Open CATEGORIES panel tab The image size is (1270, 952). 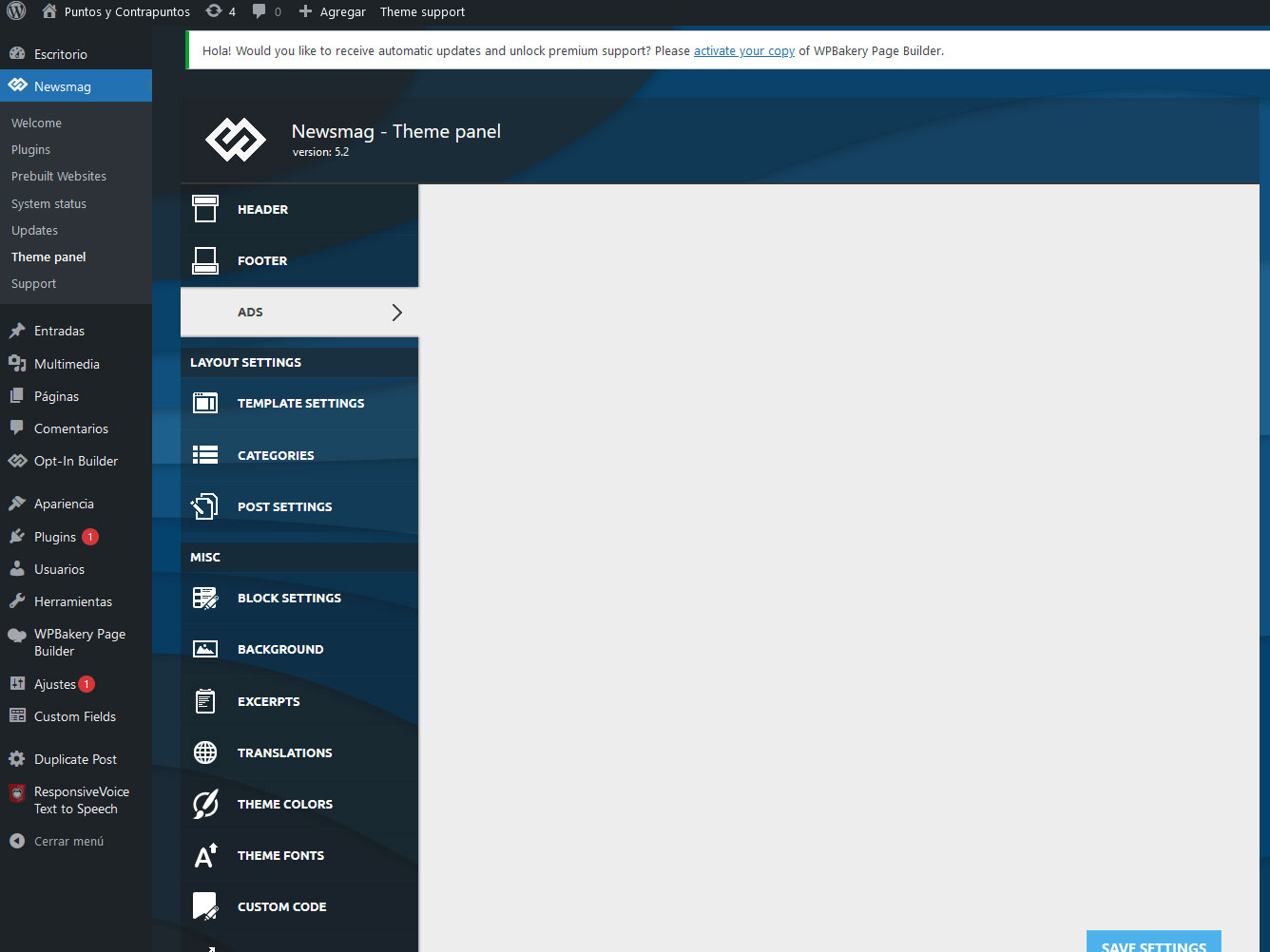click(299, 455)
